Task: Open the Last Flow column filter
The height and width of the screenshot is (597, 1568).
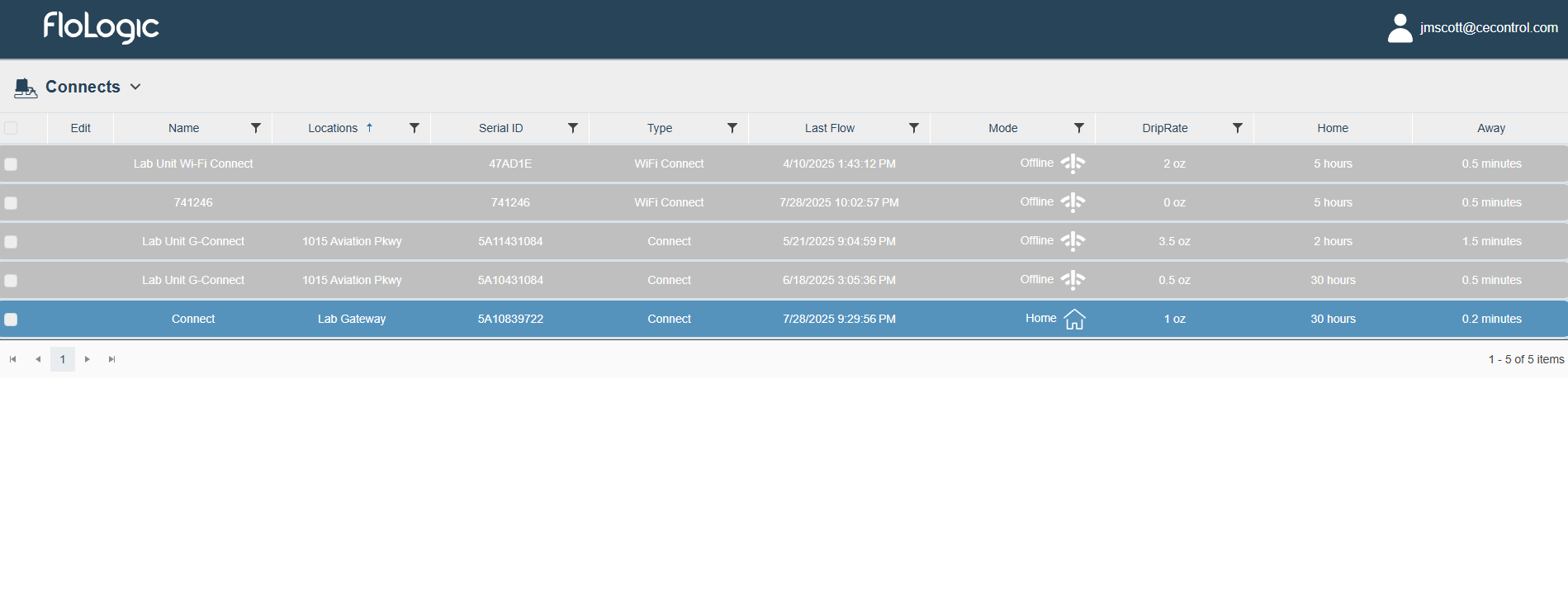Action: [914, 128]
